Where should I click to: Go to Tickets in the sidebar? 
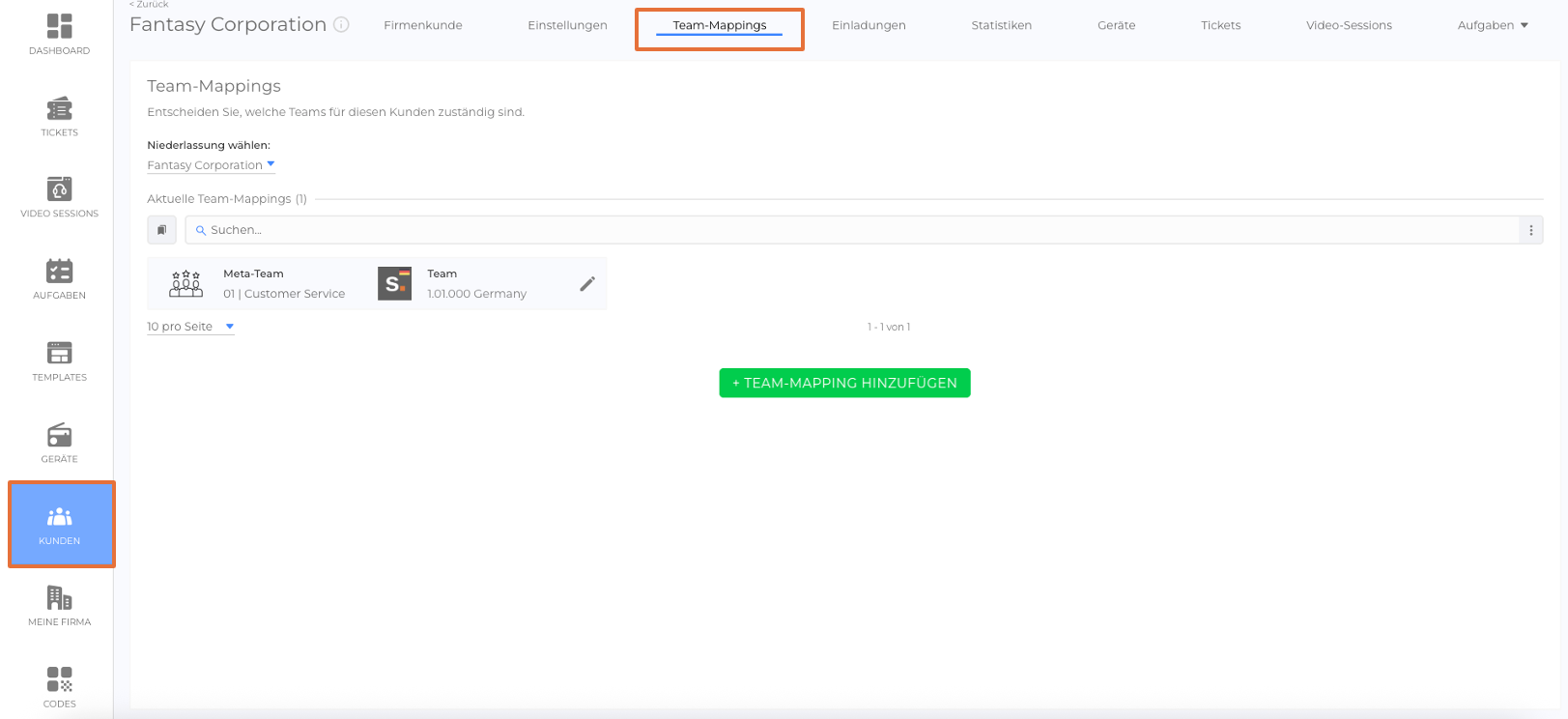click(59, 116)
